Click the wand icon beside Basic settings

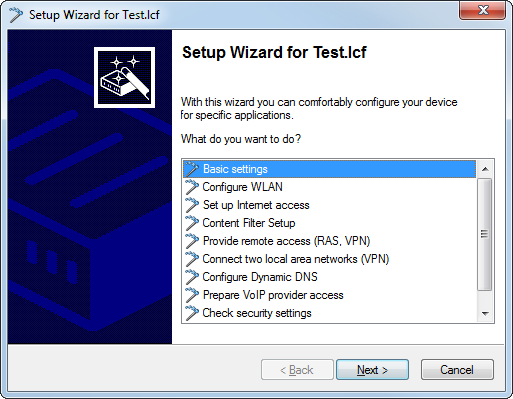point(192,169)
